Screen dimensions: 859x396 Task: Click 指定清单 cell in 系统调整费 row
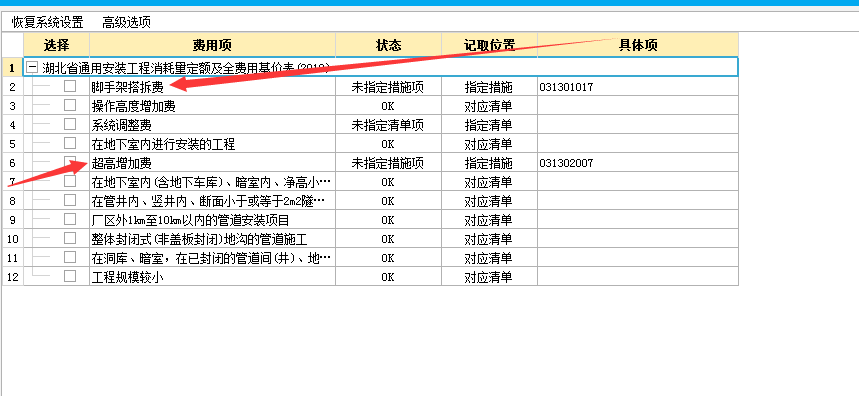pos(489,125)
